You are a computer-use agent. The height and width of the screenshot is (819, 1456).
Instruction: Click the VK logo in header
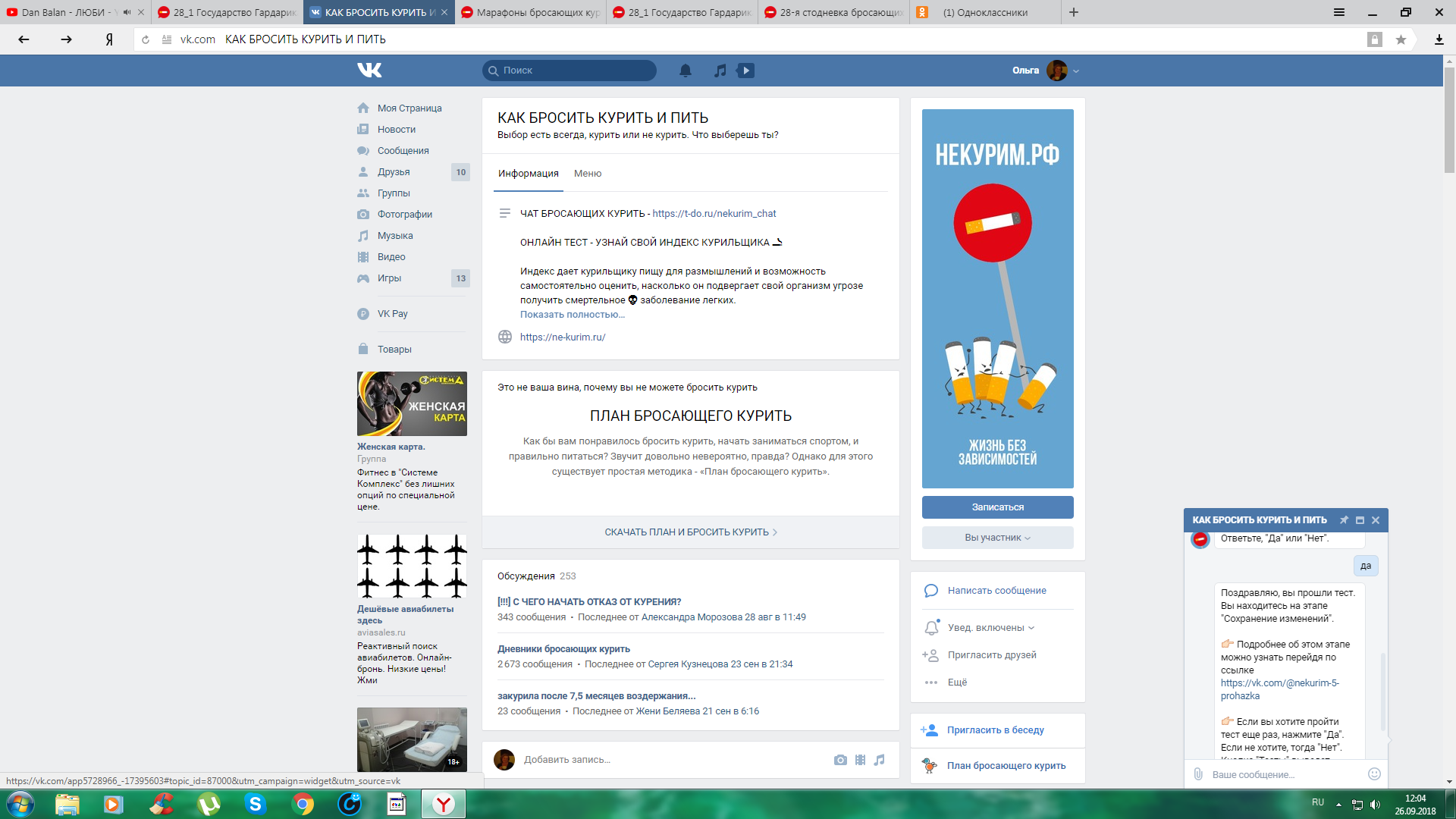369,71
